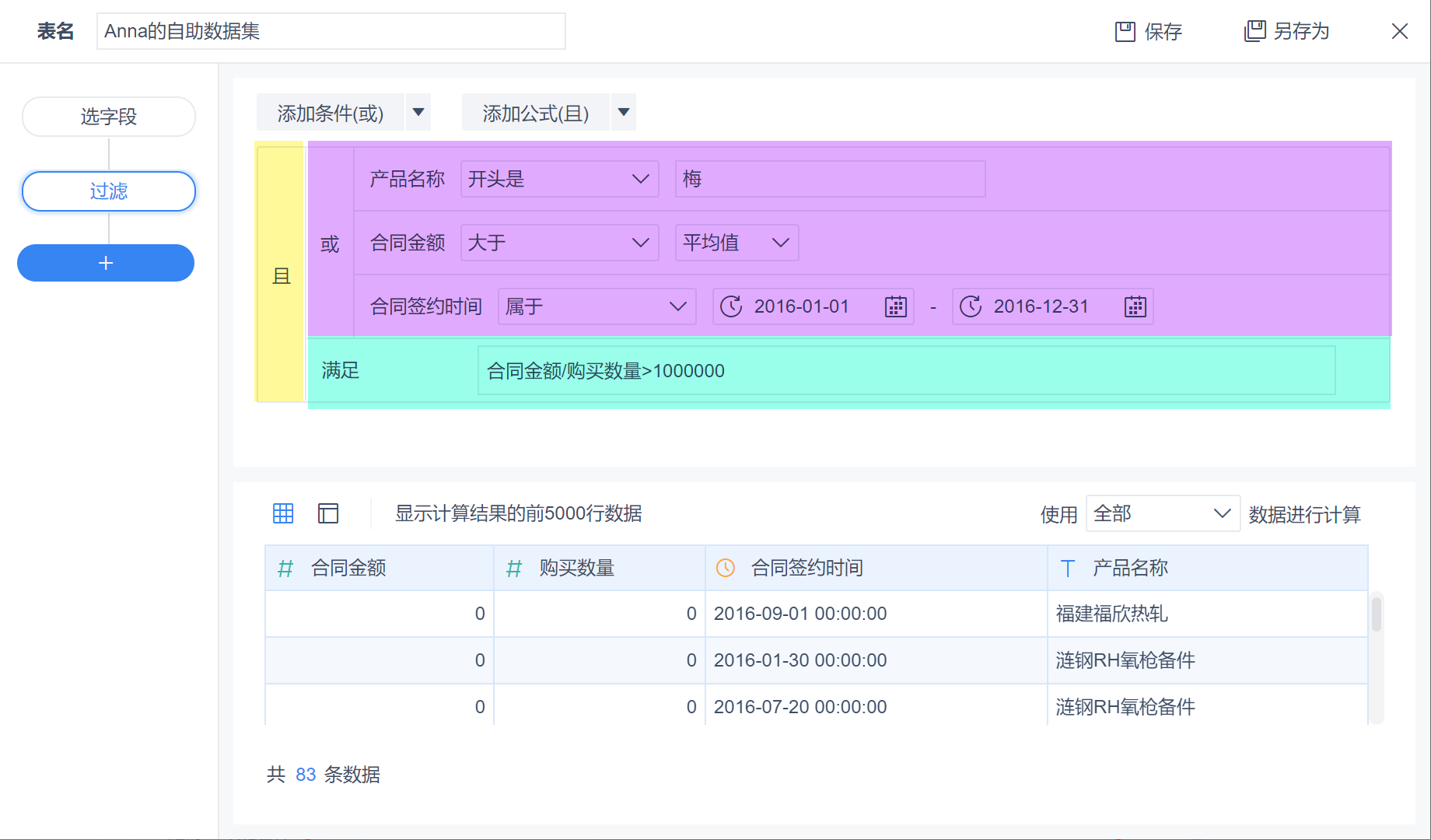The height and width of the screenshot is (840, 1431).
Task: Open calendar picker for end date 2016-12-31
Action: pyautogui.click(x=1135, y=306)
